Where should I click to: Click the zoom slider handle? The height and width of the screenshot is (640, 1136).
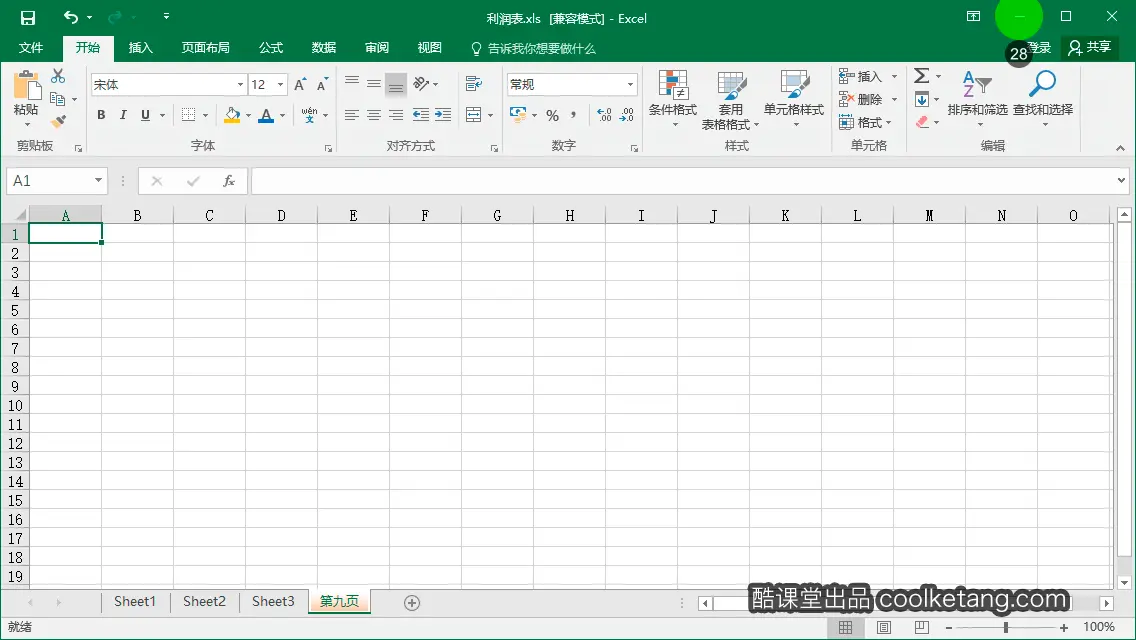point(1006,628)
